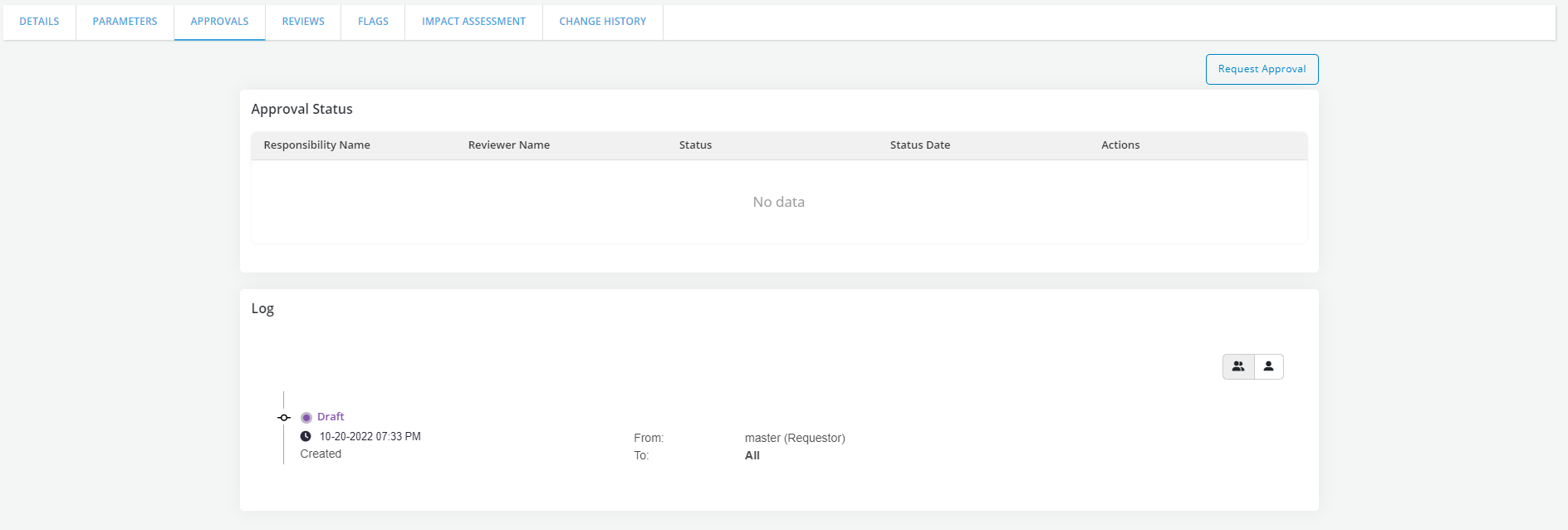Open the Details tab
The height and width of the screenshot is (530, 1568).
point(39,22)
